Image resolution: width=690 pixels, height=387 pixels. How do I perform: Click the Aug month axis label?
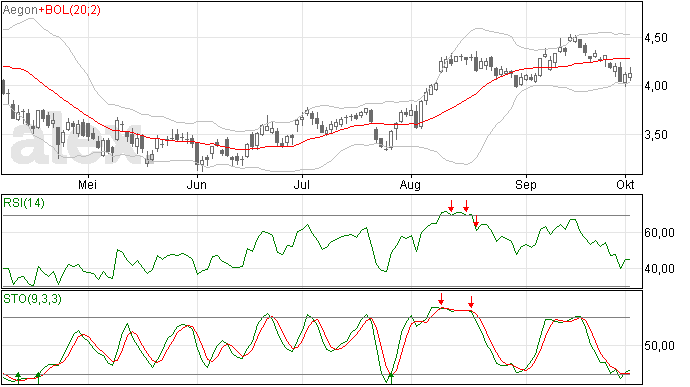tap(410, 185)
